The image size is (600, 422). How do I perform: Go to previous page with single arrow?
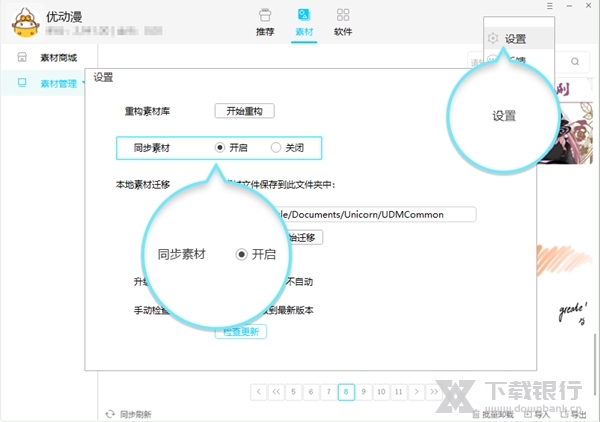pos(259,392)
